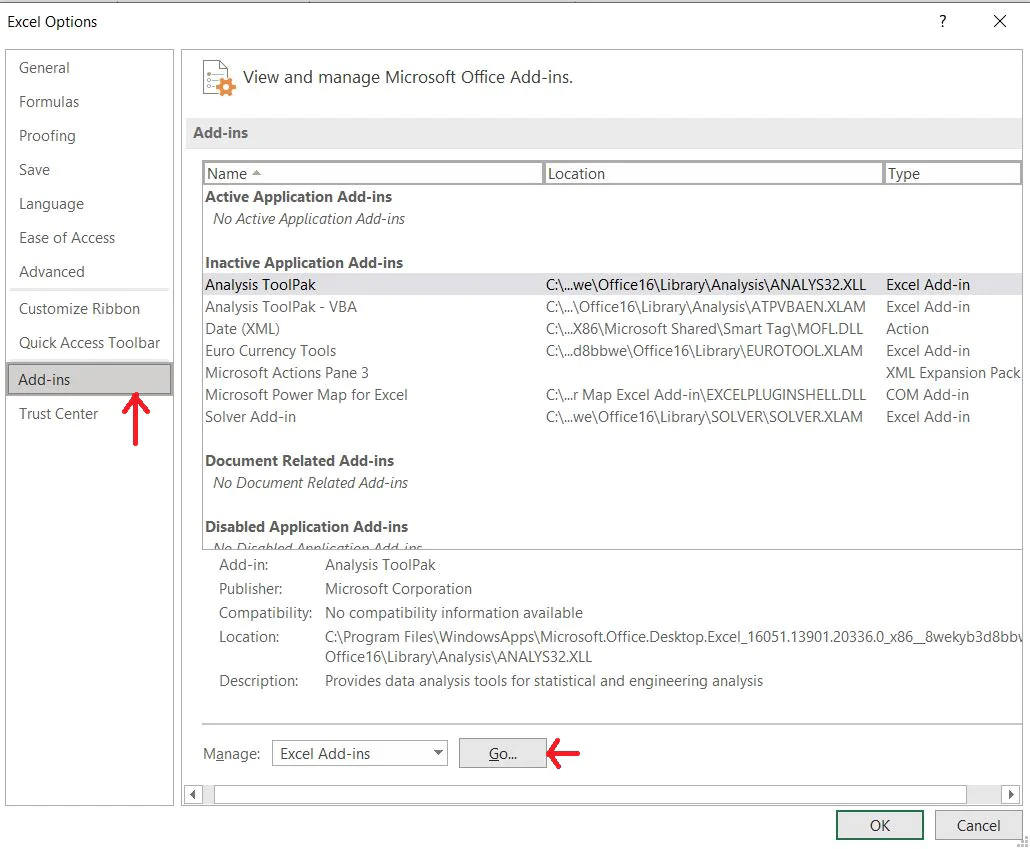The image size is (1030, 849).
Task: Go to Proofing settings
Action: [47, 136]
